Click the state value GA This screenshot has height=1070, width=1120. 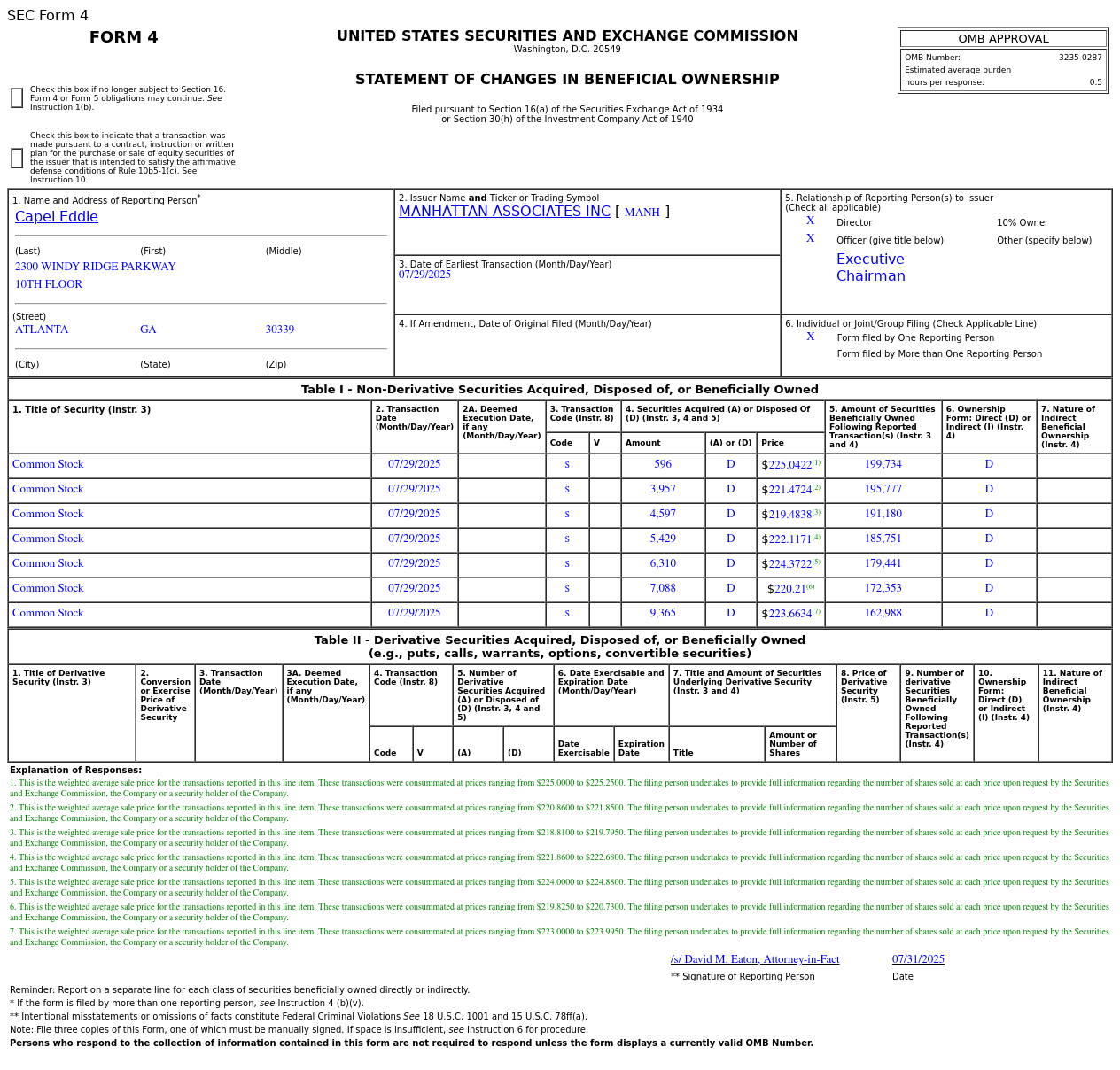[x=148, y=330]
